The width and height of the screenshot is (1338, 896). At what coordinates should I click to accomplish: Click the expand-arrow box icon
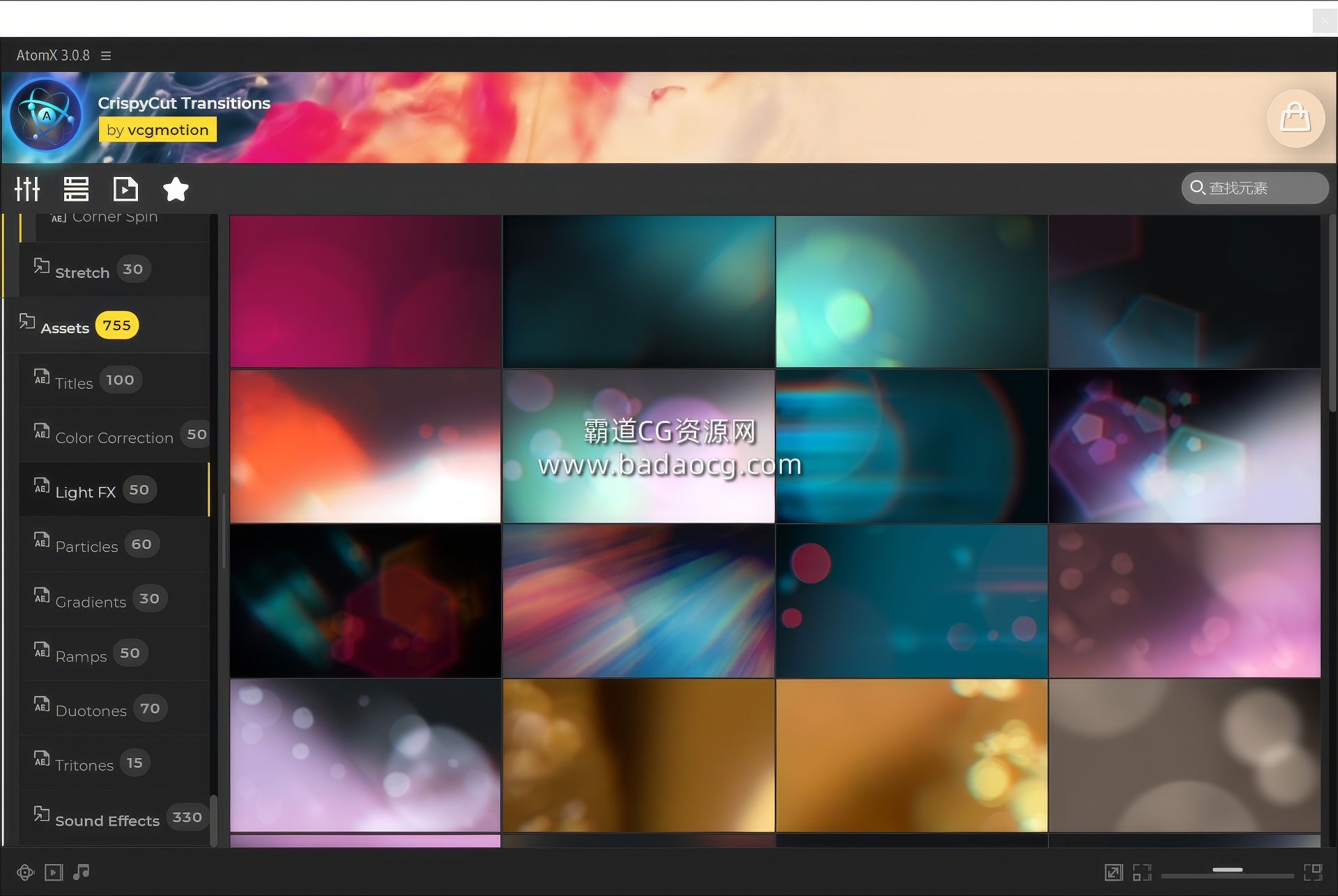pos(1114,872)
